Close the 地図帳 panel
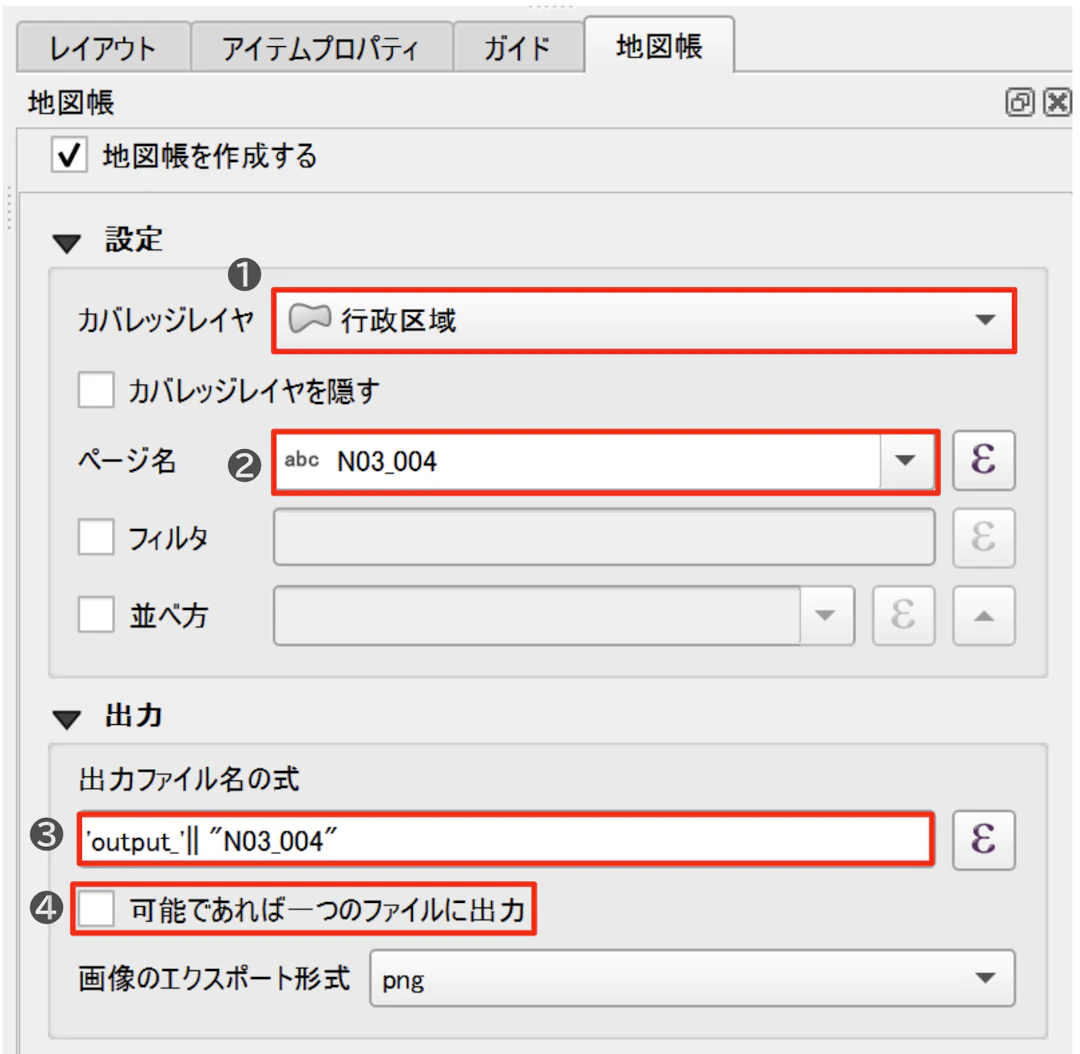 (1057, 103)
